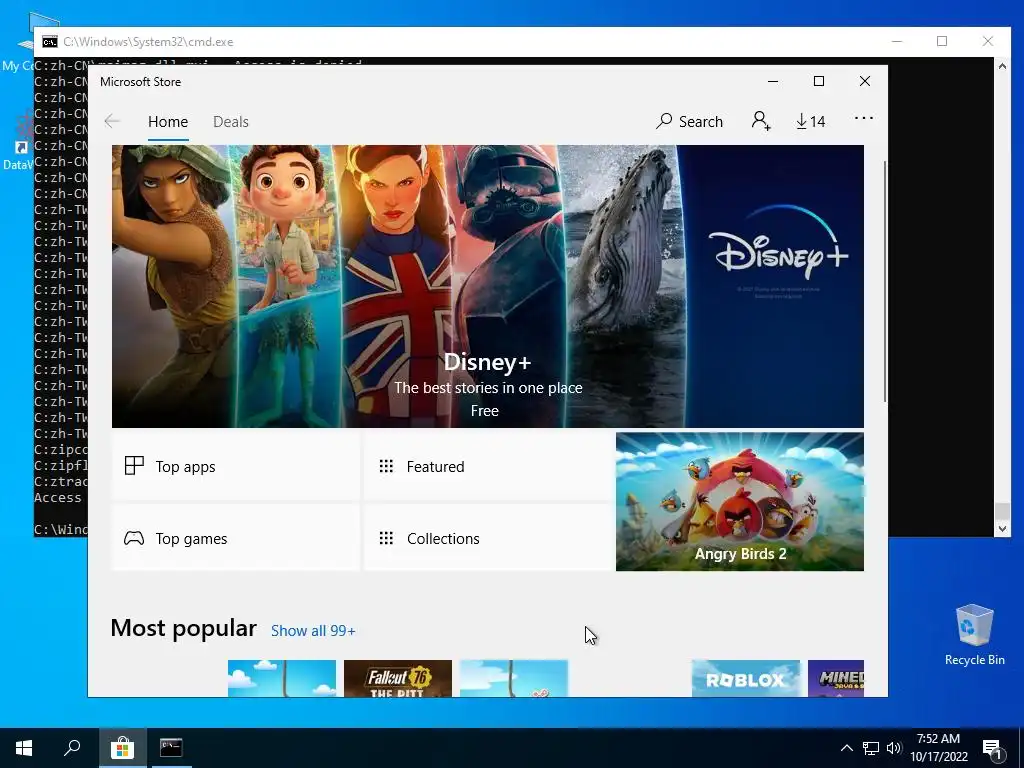Close the Microsoft Store window

click(865, 81)
